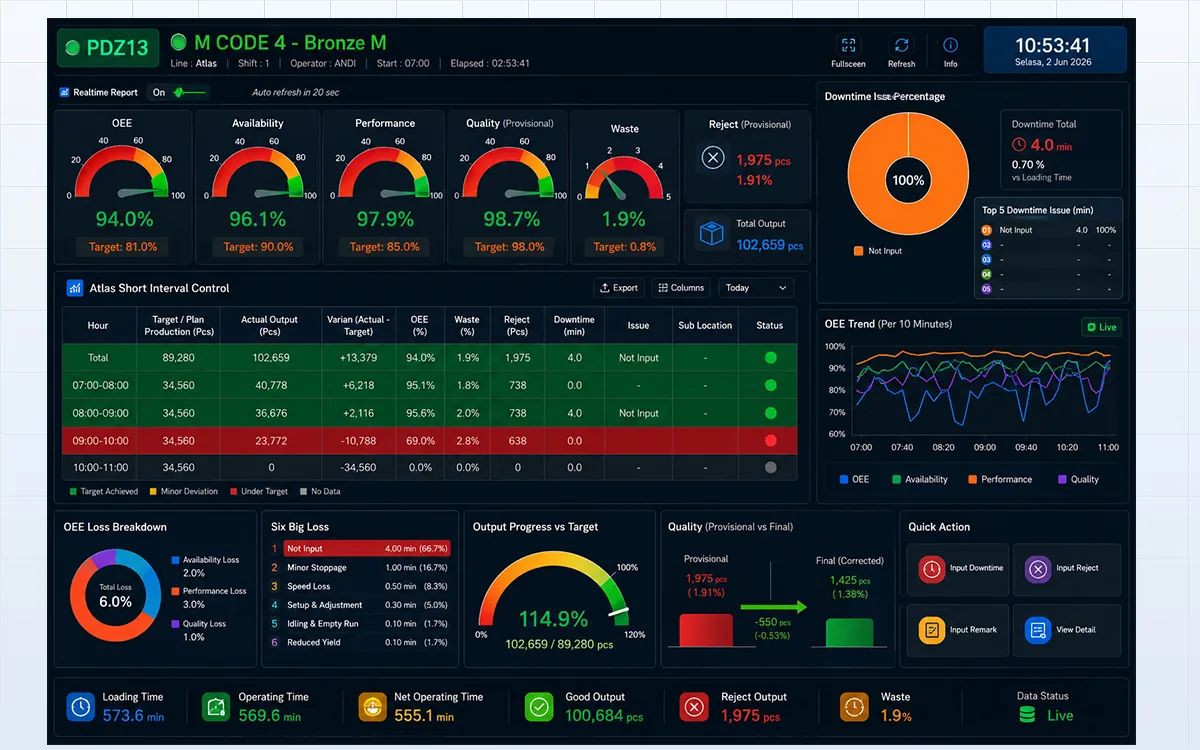Click the Live badge on OEE Trend
This screenshot has width=1200, height=750.
pos(1101,327)
